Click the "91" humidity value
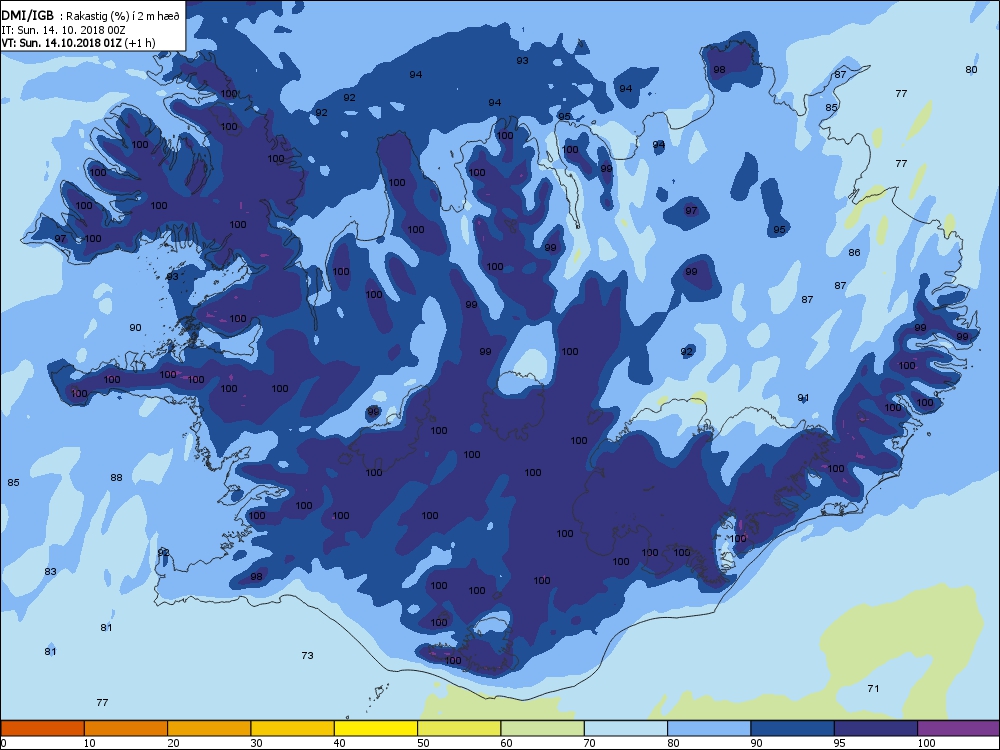1000x750 pixels. coord(804,397)
